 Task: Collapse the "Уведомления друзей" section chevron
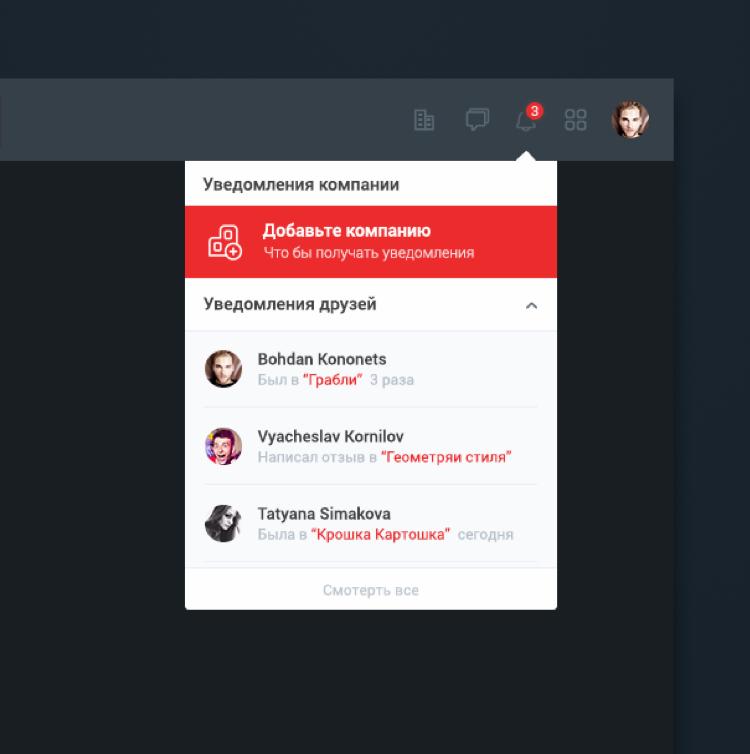(x=531, y=306)
